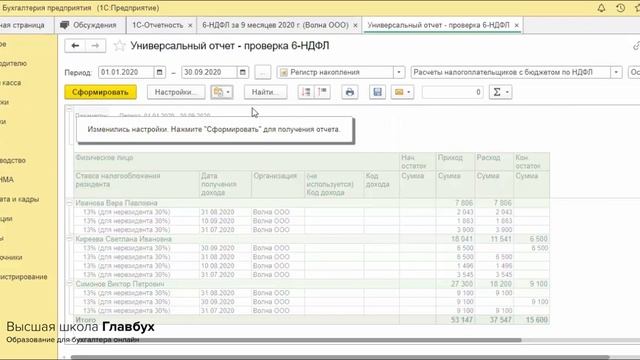Click the link icon at top right
640x360 pixels.
(636, 46)
